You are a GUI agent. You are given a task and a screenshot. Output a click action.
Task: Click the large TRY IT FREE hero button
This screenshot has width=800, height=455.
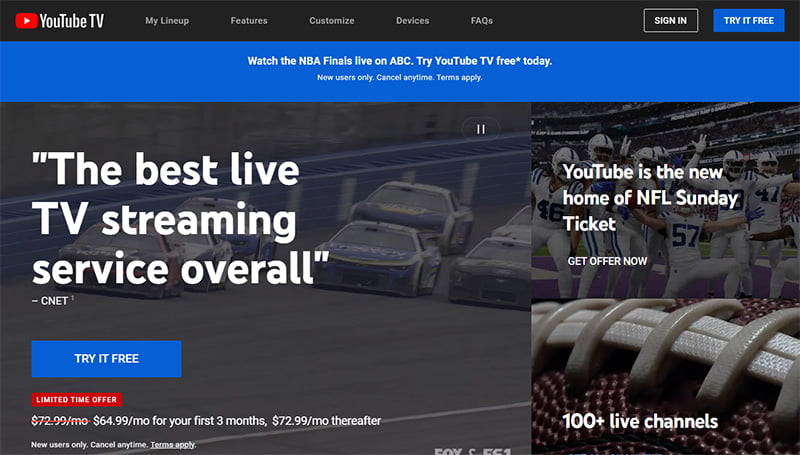tap(106, 359)
